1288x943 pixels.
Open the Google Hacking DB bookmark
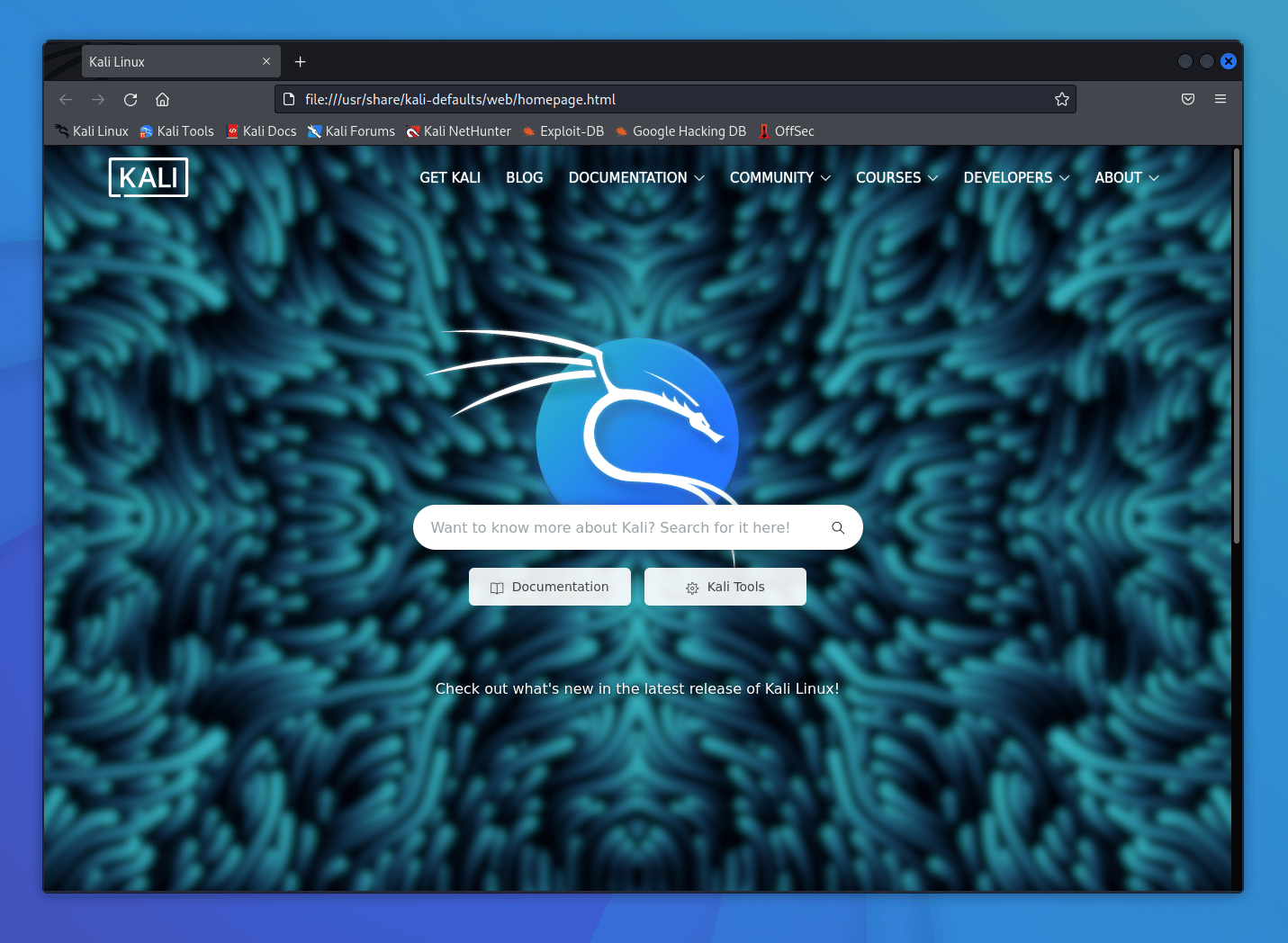point(680,130)
